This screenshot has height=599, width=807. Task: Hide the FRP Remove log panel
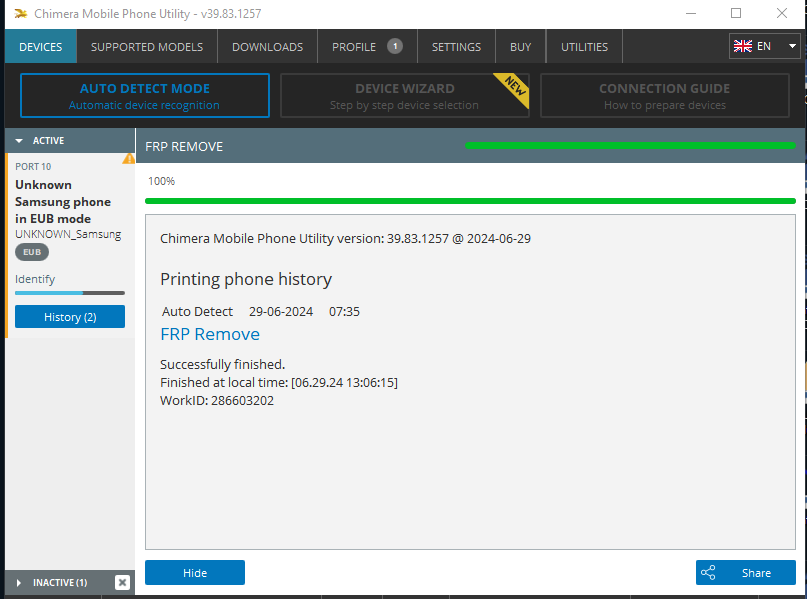click(x=195, y=572)
